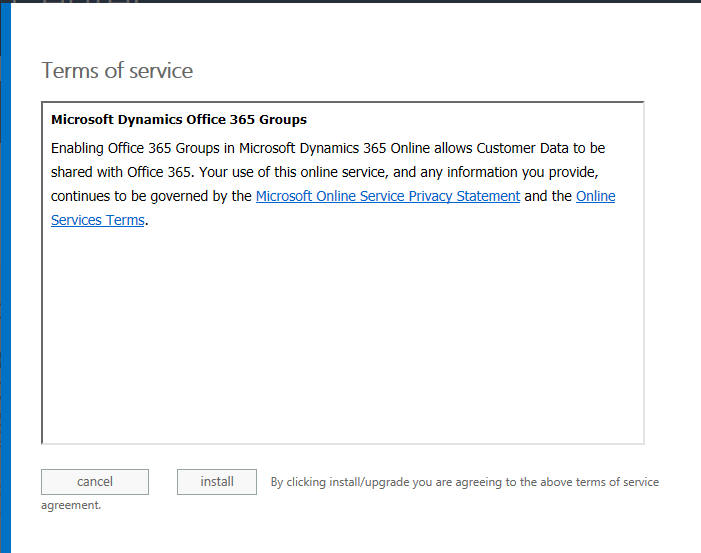Click the install button

click(x=217, y=482)
